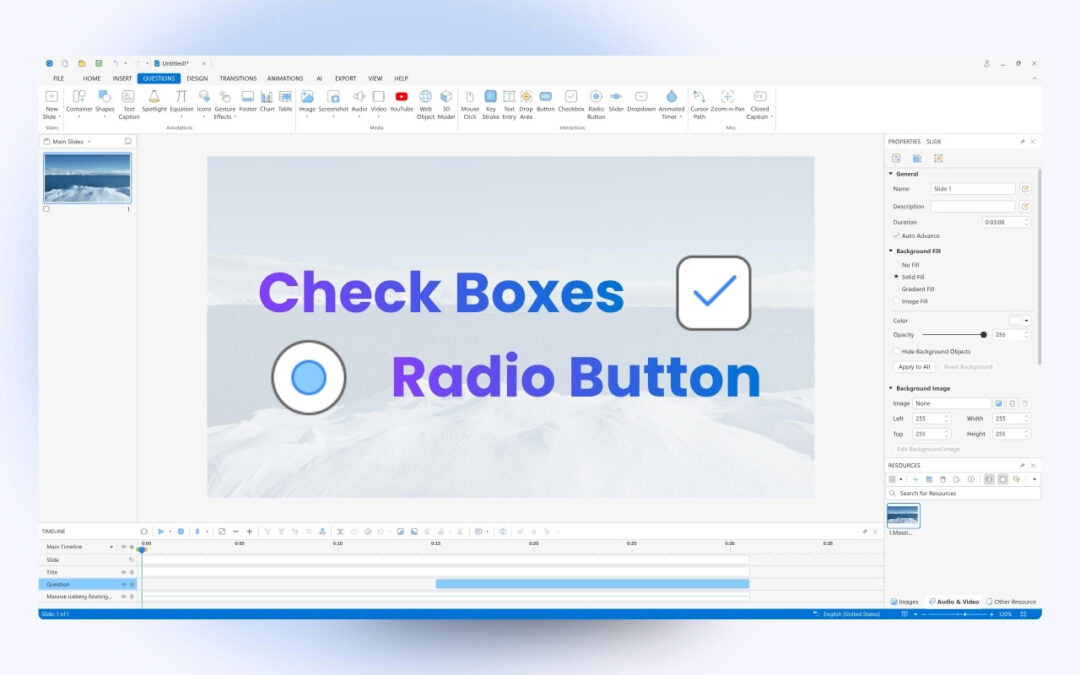Open the New Slide dropdown
Viewport: 1080px width, 675px height.
(52, 104)
